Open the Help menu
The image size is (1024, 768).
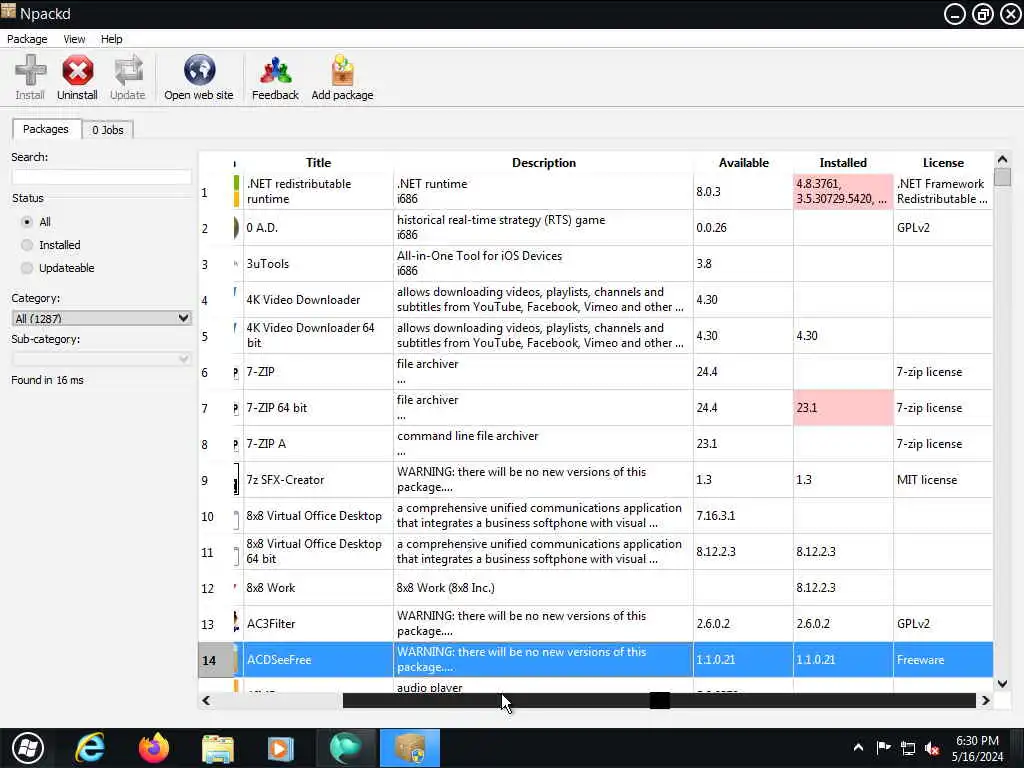pos(111,39)
